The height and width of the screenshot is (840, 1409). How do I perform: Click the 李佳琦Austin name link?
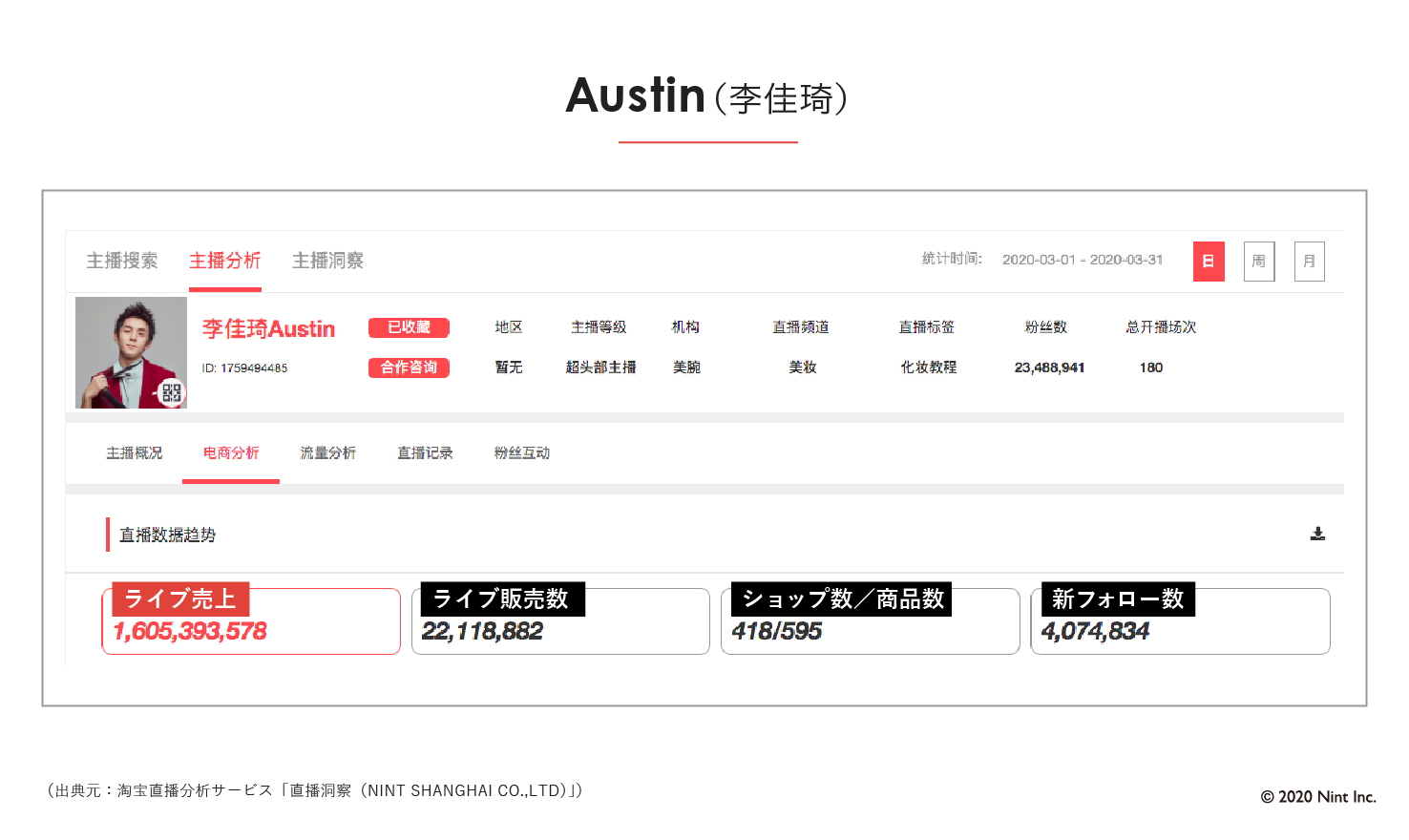268,329
